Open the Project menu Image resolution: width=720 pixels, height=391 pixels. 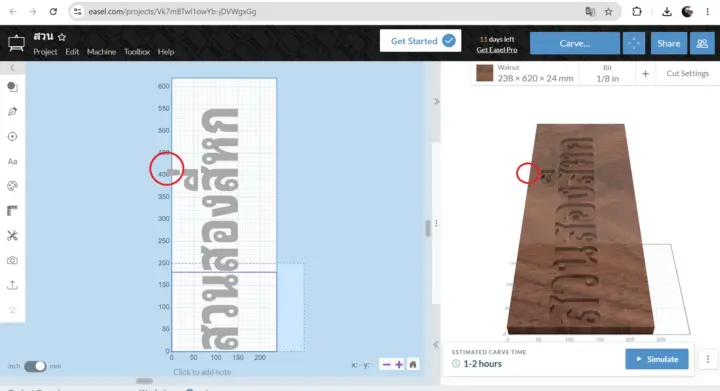click(x=45, y=51)
